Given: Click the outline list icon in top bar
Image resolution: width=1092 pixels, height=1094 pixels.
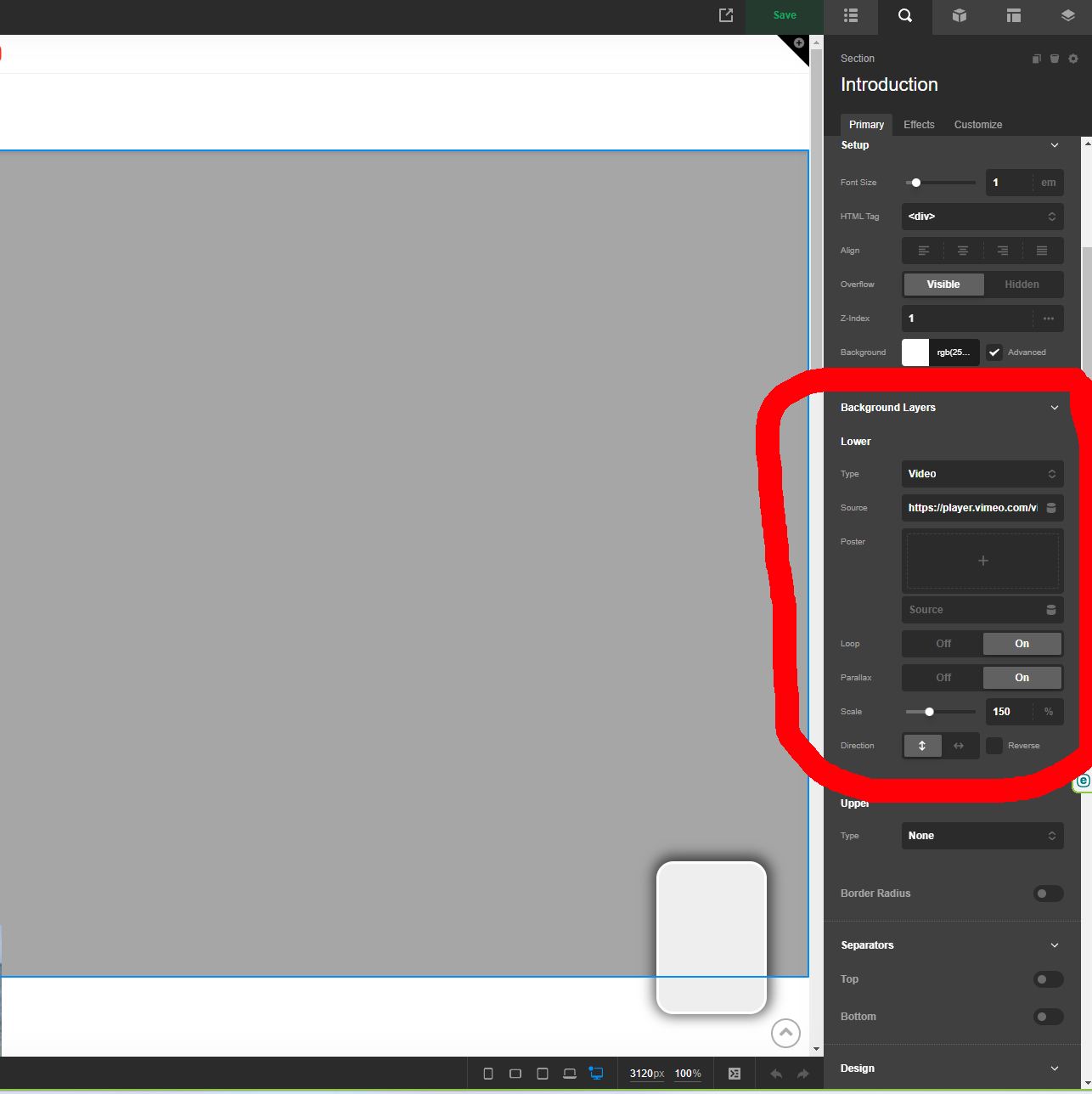Looking at the screenshot, I should (x=850, y=16).
